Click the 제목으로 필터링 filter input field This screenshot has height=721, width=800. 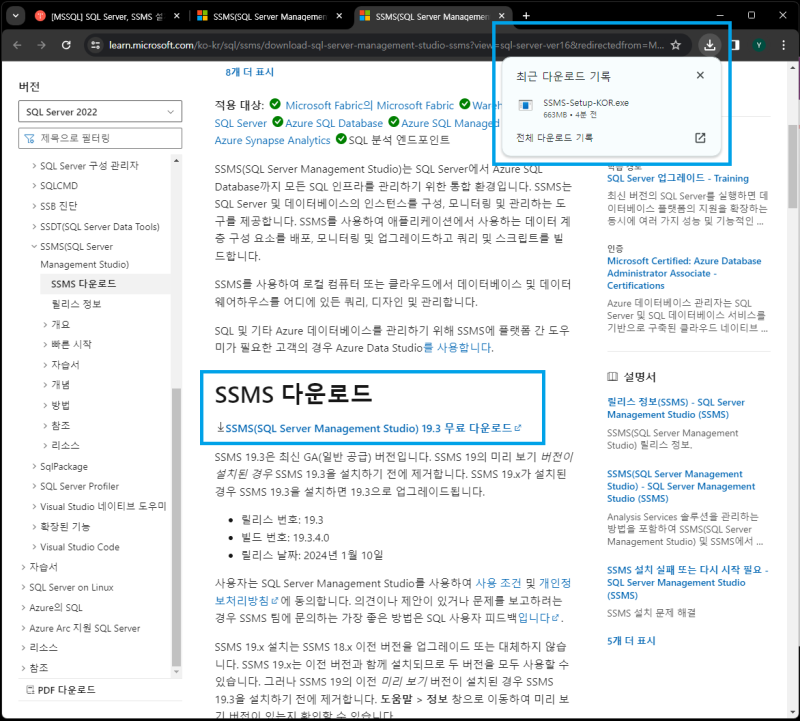pyautogui.click(x=100, y=137)
